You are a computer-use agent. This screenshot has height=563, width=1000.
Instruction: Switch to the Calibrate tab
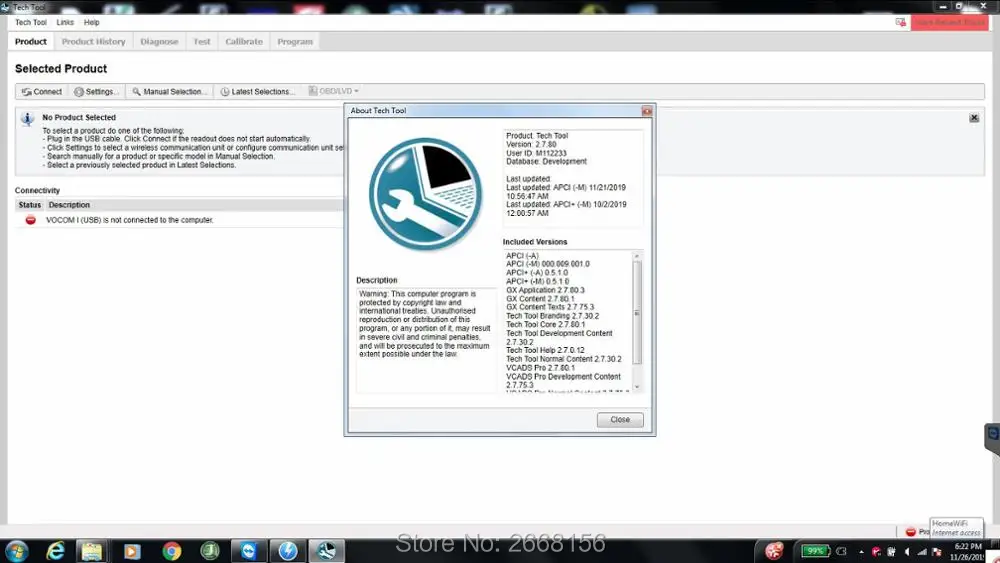tap(244, 41)
